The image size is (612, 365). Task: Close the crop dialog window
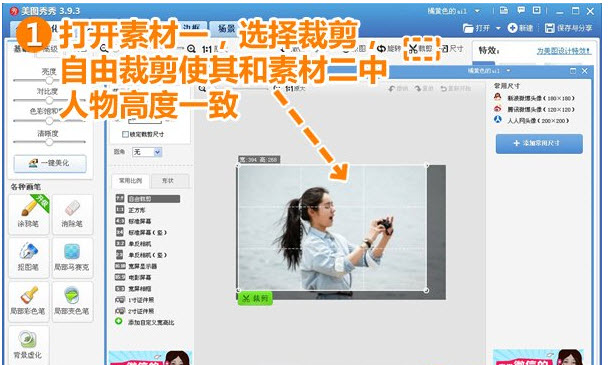coord(584,71)
